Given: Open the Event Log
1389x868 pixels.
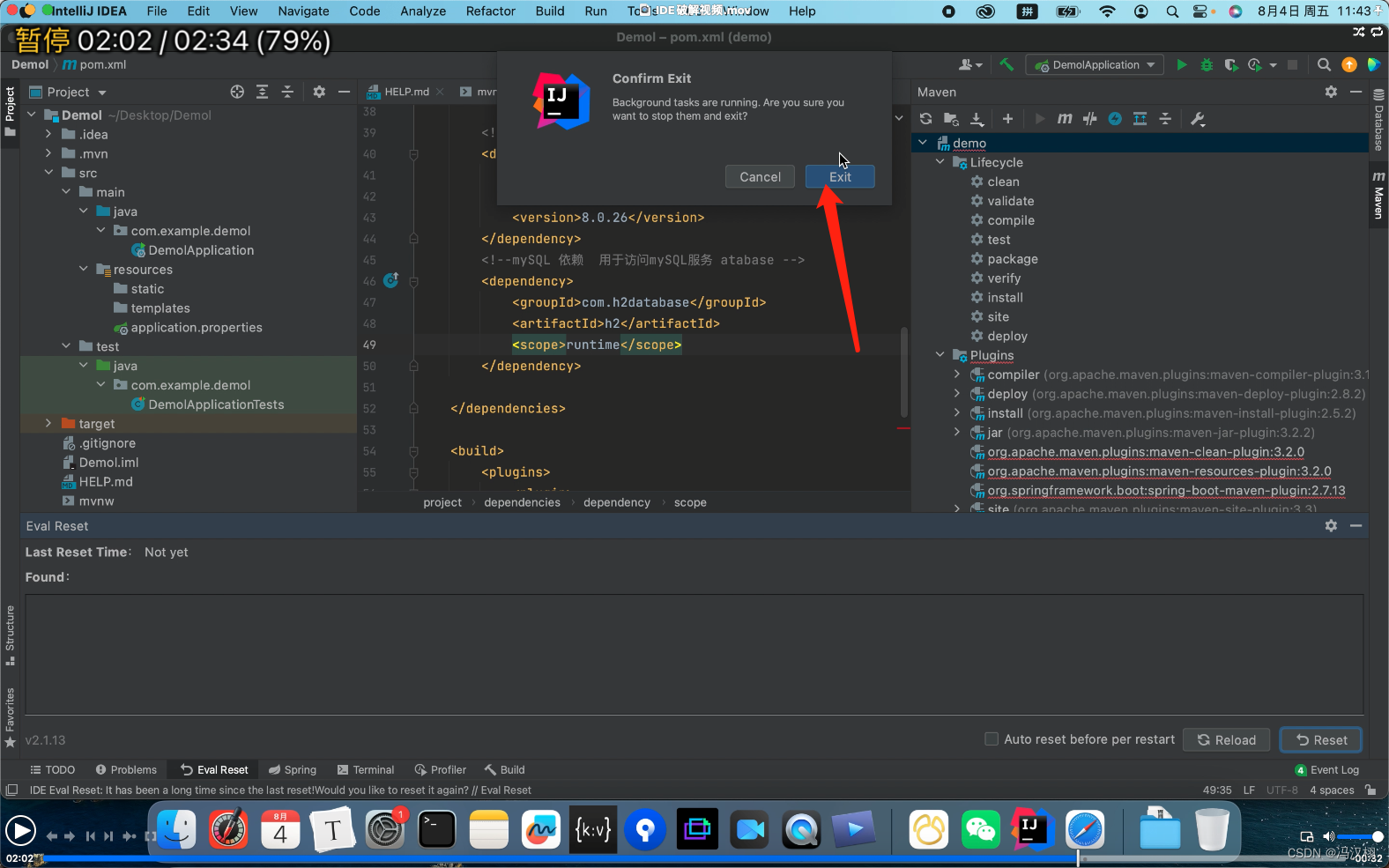Looking at the screenshot, I should click(x=1327, y=769).
